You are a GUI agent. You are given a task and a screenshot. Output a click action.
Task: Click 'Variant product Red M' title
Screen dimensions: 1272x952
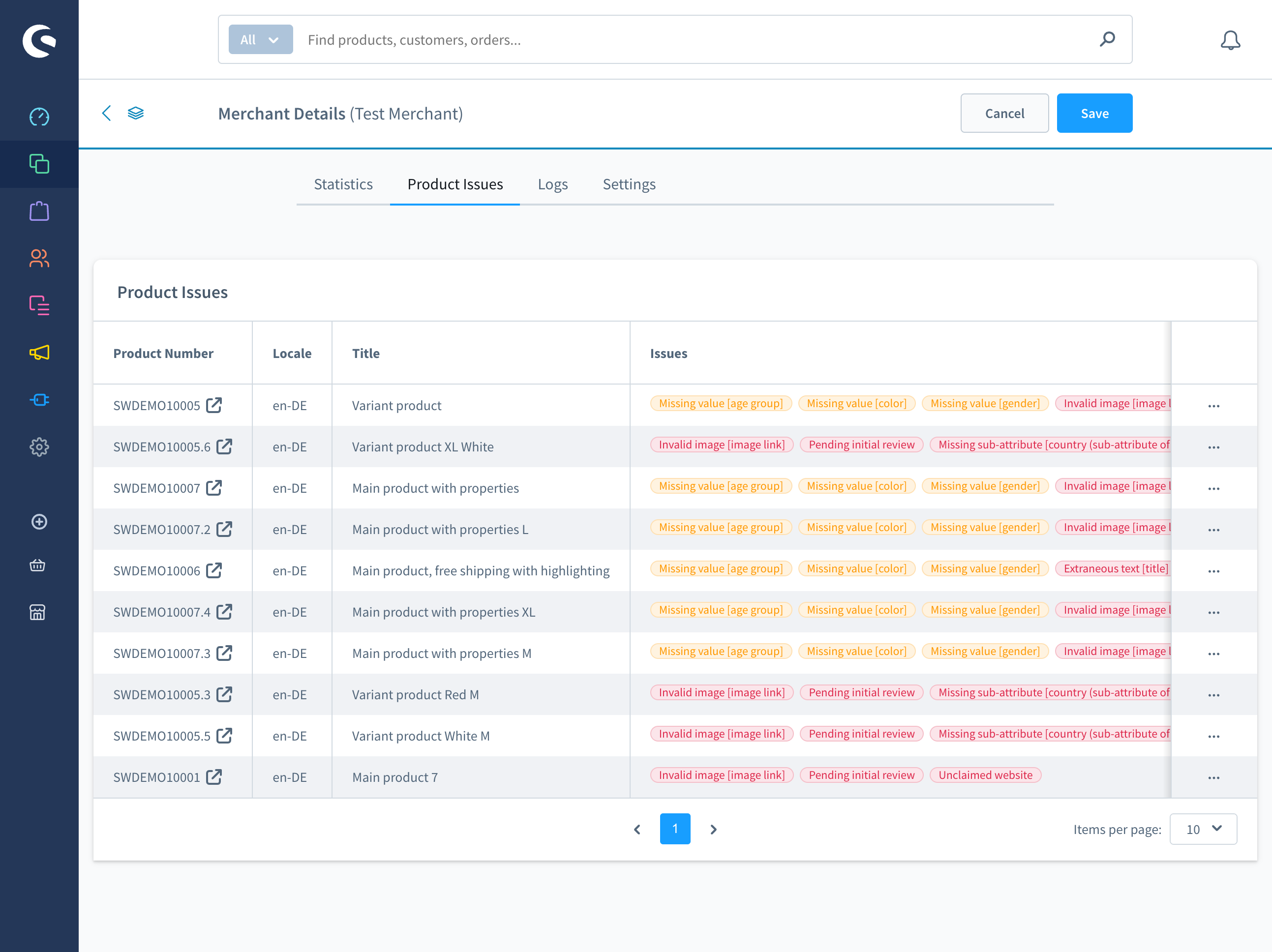click(x=415, y=694)
